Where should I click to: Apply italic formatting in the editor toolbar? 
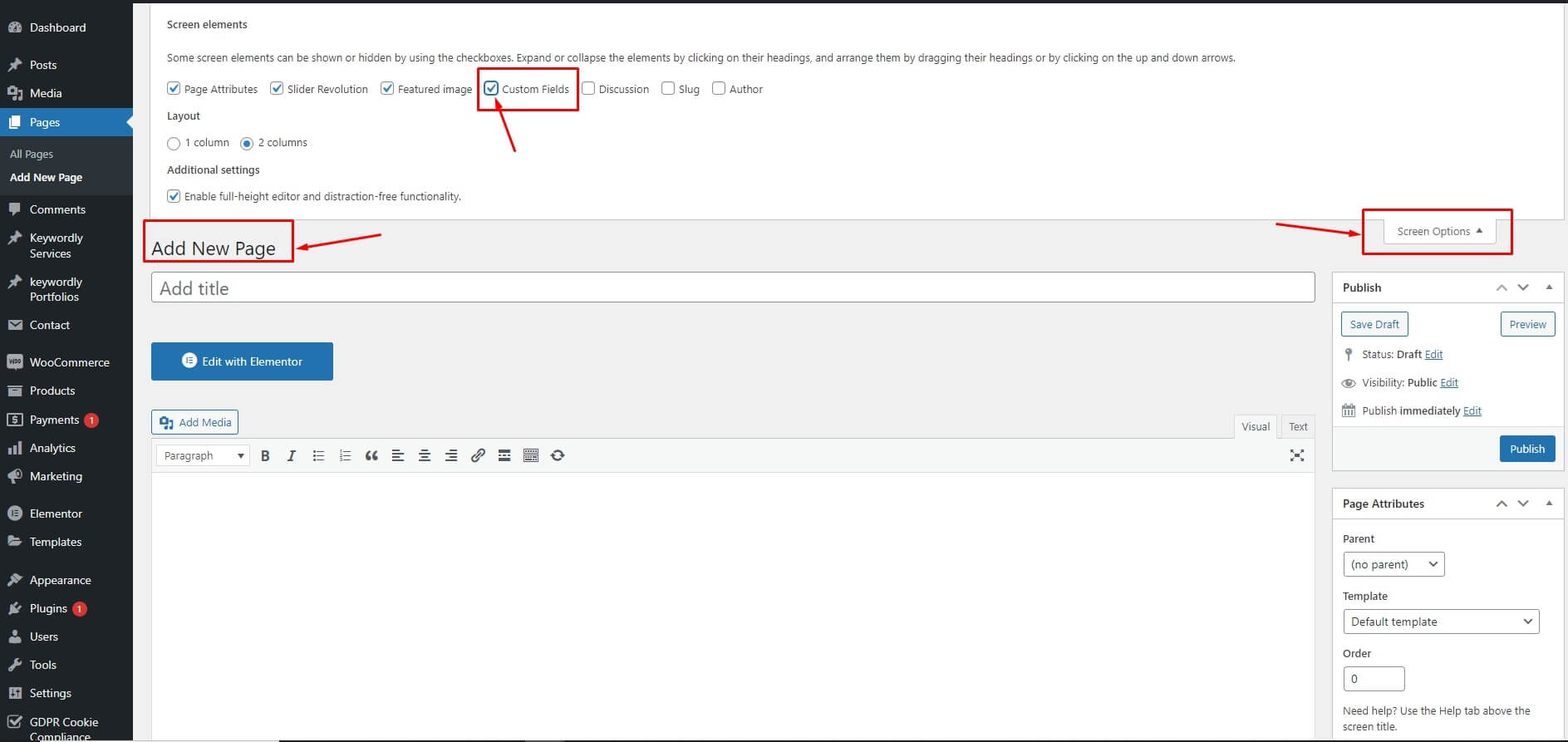(291, 455)
